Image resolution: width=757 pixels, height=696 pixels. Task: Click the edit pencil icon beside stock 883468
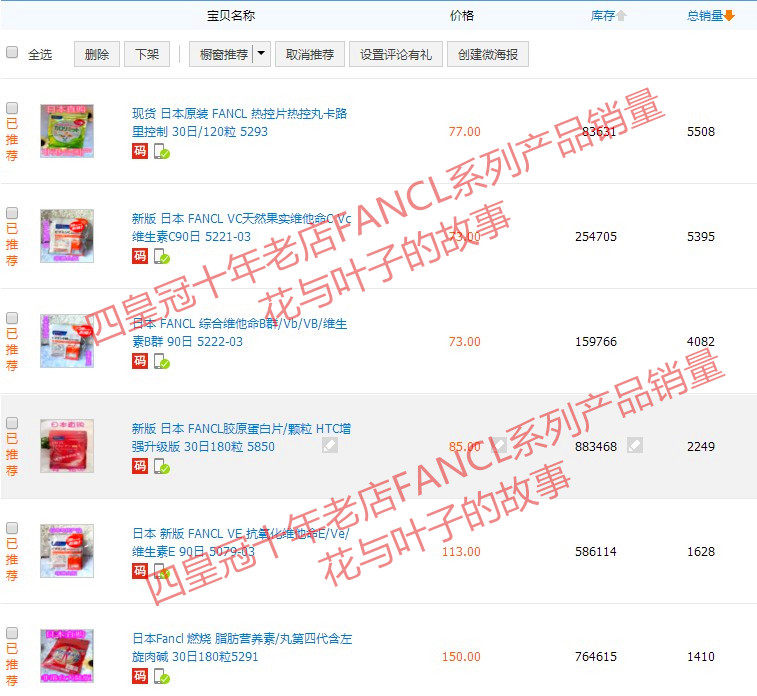point(635,445)
